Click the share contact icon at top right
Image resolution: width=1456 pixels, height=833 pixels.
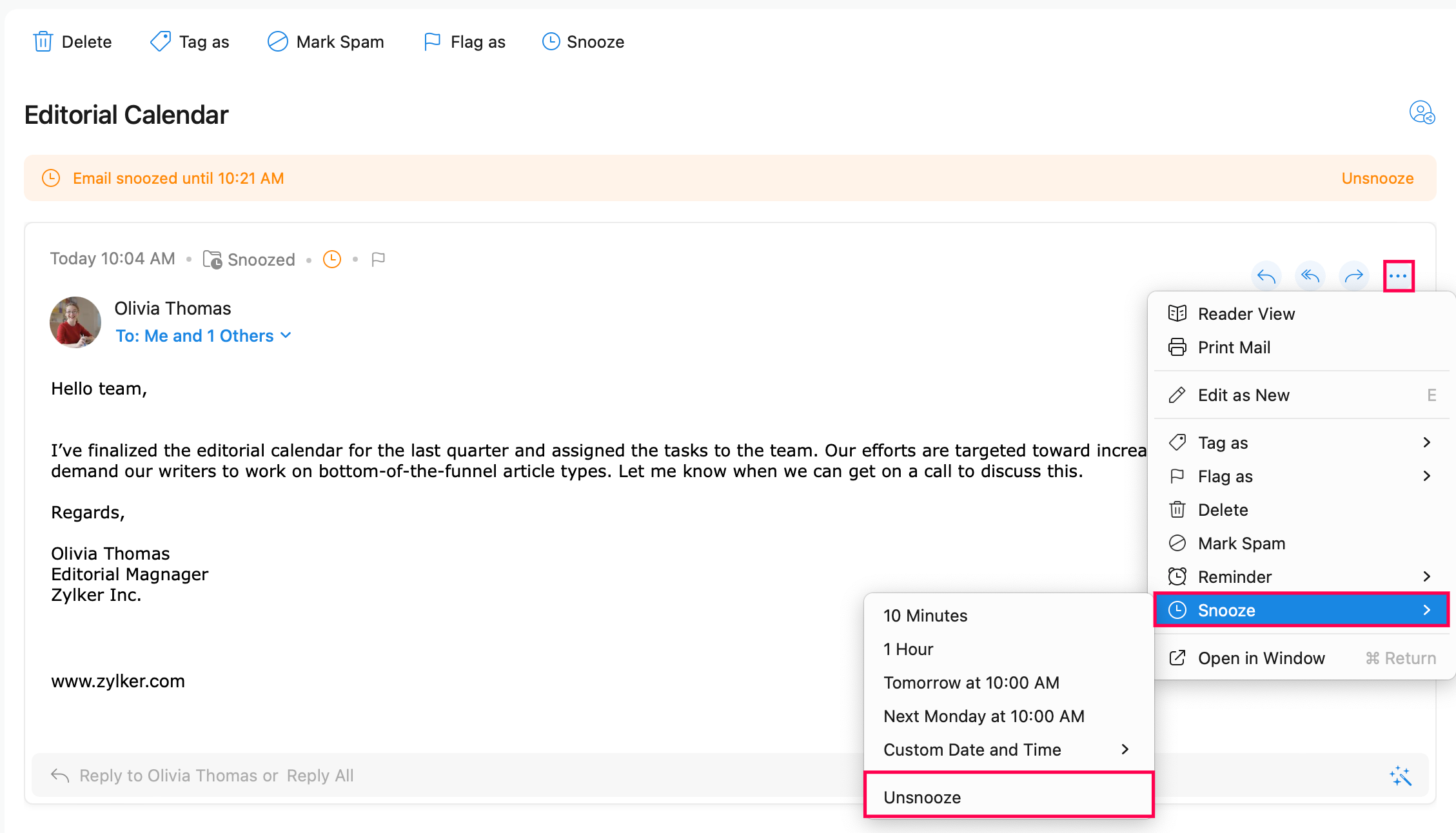pos(1421,113)
